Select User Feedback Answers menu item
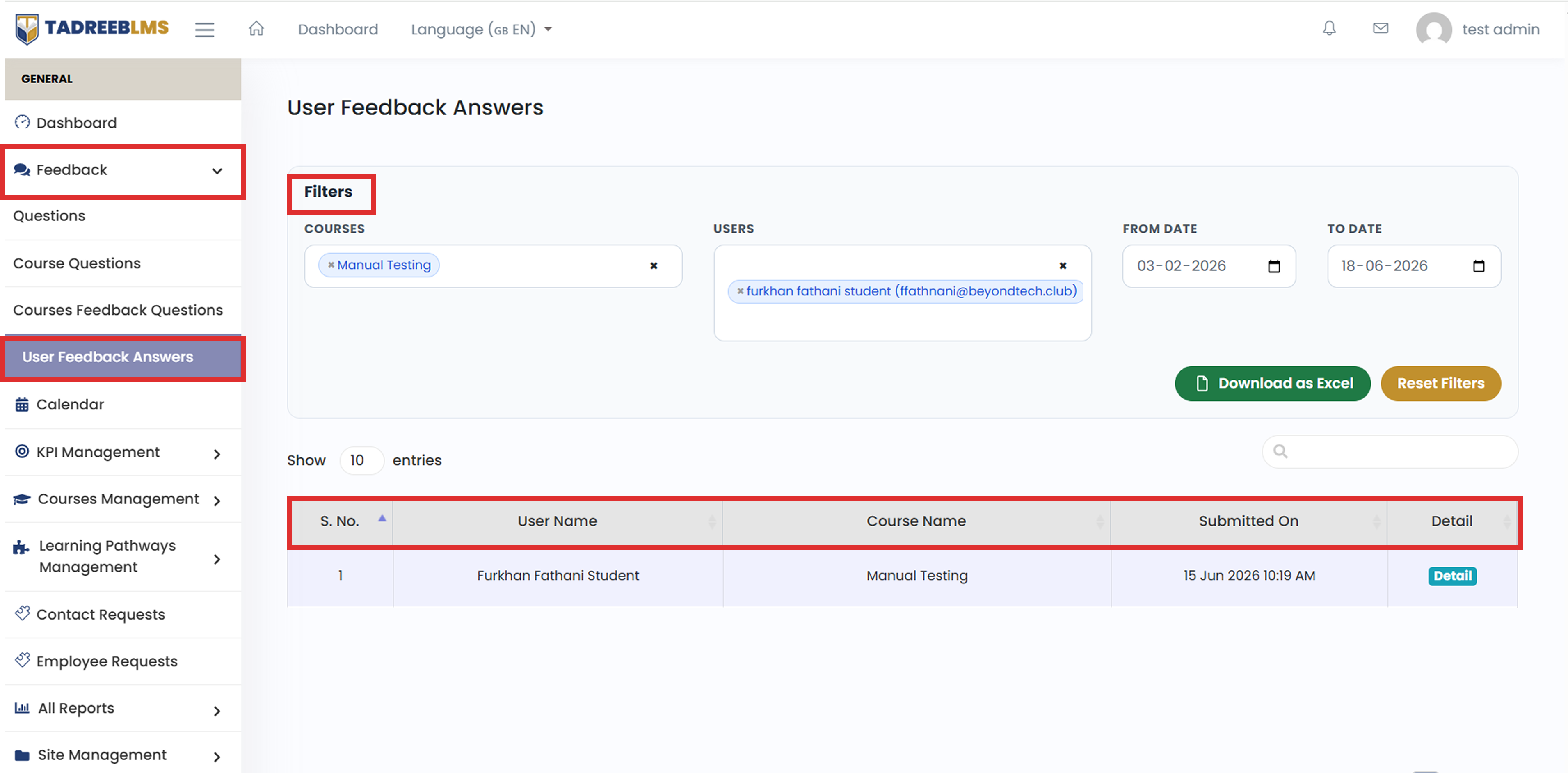This screenshot has width=1568, height=773. (x=123, y=357)
